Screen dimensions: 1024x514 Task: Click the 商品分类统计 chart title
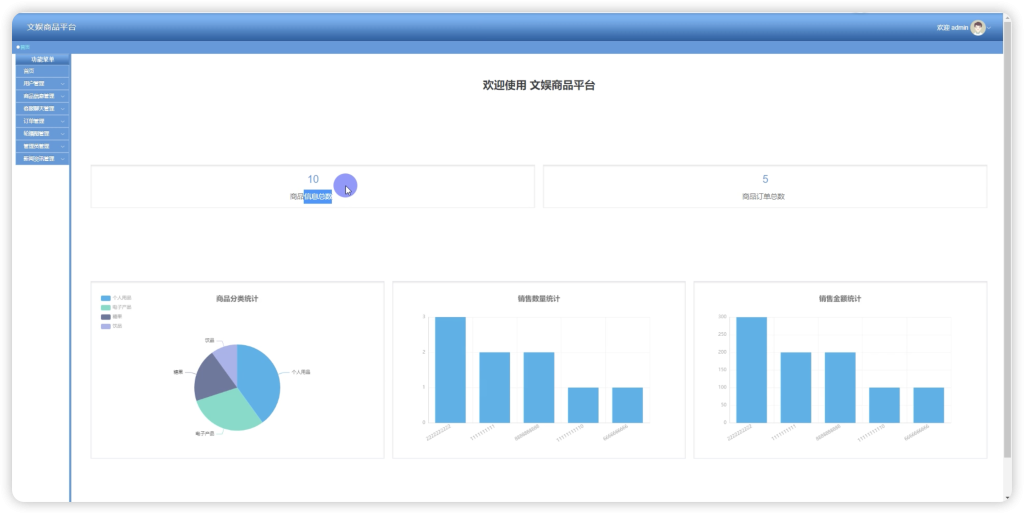pyautogui.click(x=237, y=298)
